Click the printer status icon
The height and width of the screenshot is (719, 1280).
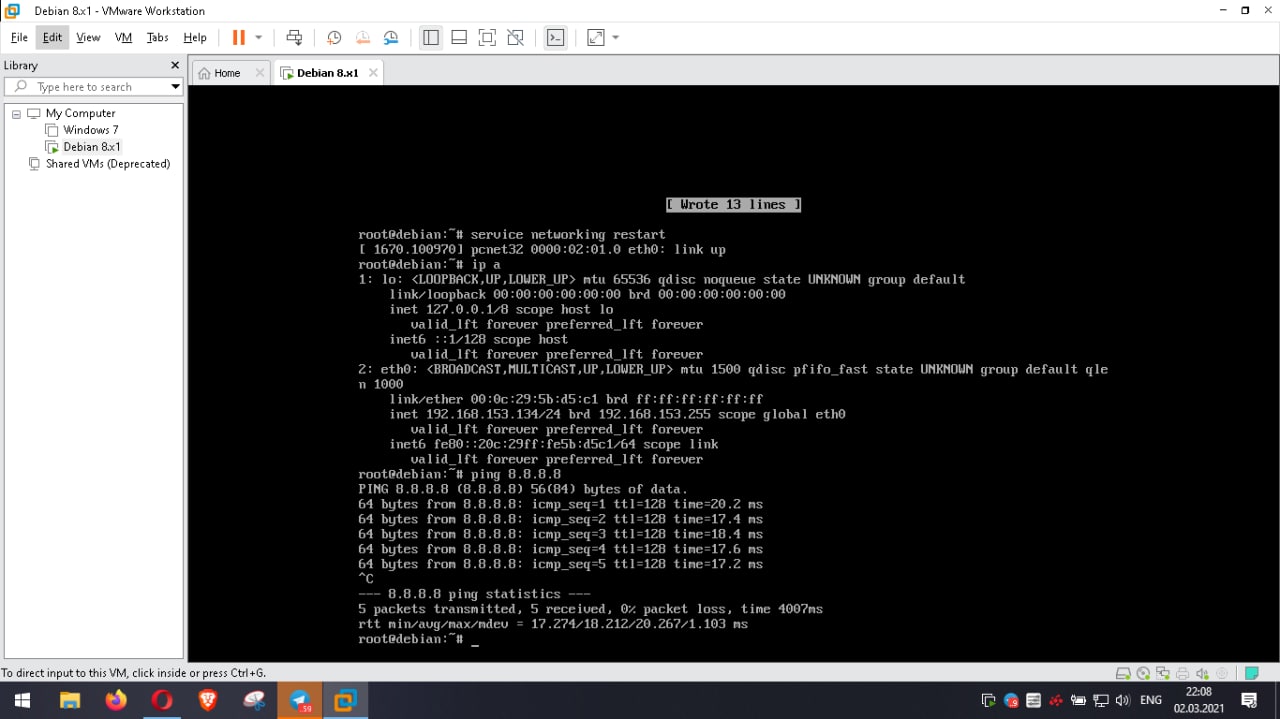pyautogui.click(x=1182, y=674)
